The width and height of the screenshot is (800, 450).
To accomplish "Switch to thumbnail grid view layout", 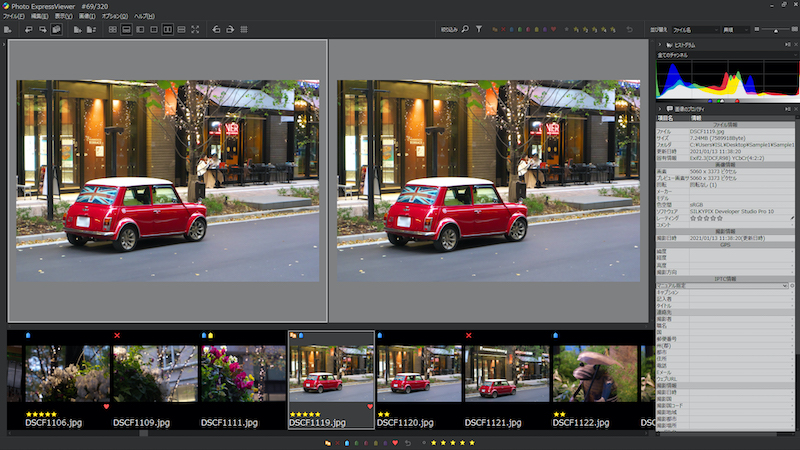I will coord(113,30).
